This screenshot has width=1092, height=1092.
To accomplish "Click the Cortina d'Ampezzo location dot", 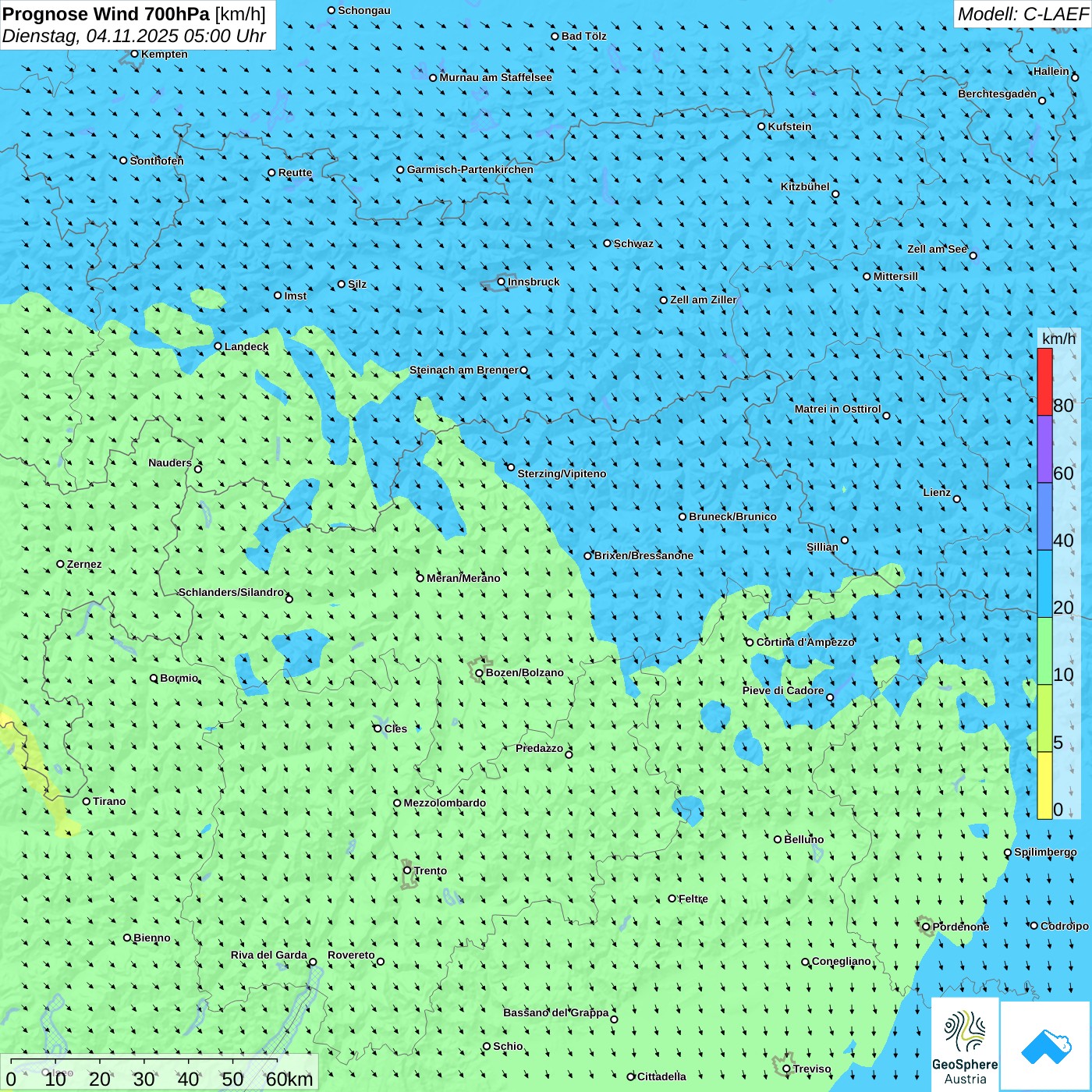I will pyautogui.click(x=750, y=642).
